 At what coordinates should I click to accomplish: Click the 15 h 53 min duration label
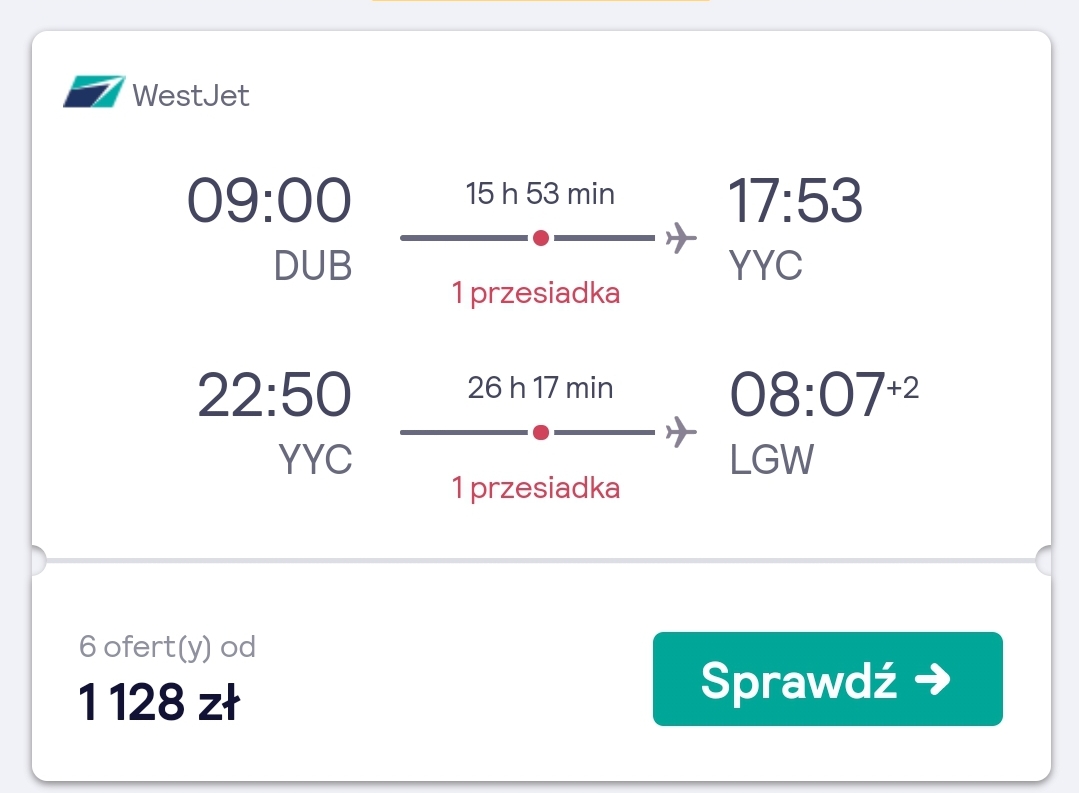[x=540, y=194]
